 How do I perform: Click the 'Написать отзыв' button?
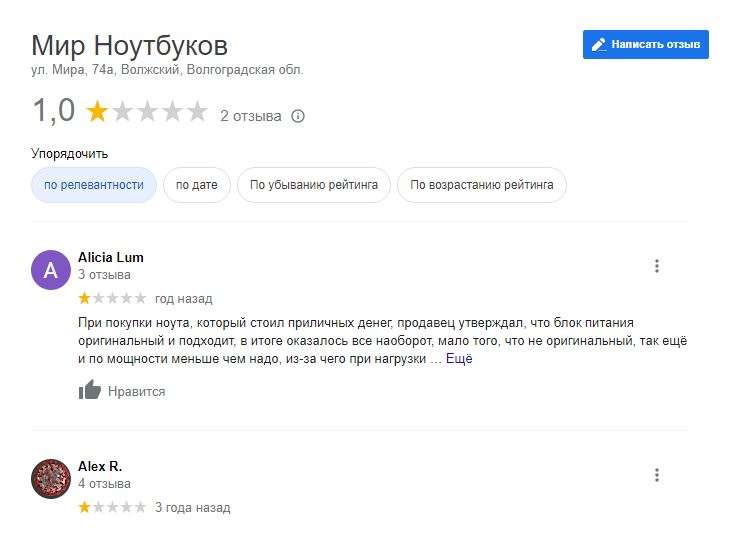tap(645, 44)
